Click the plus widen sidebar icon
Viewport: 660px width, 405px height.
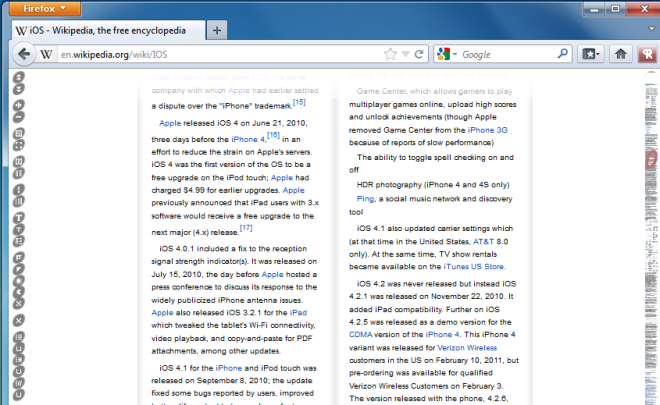click(19, 105)
